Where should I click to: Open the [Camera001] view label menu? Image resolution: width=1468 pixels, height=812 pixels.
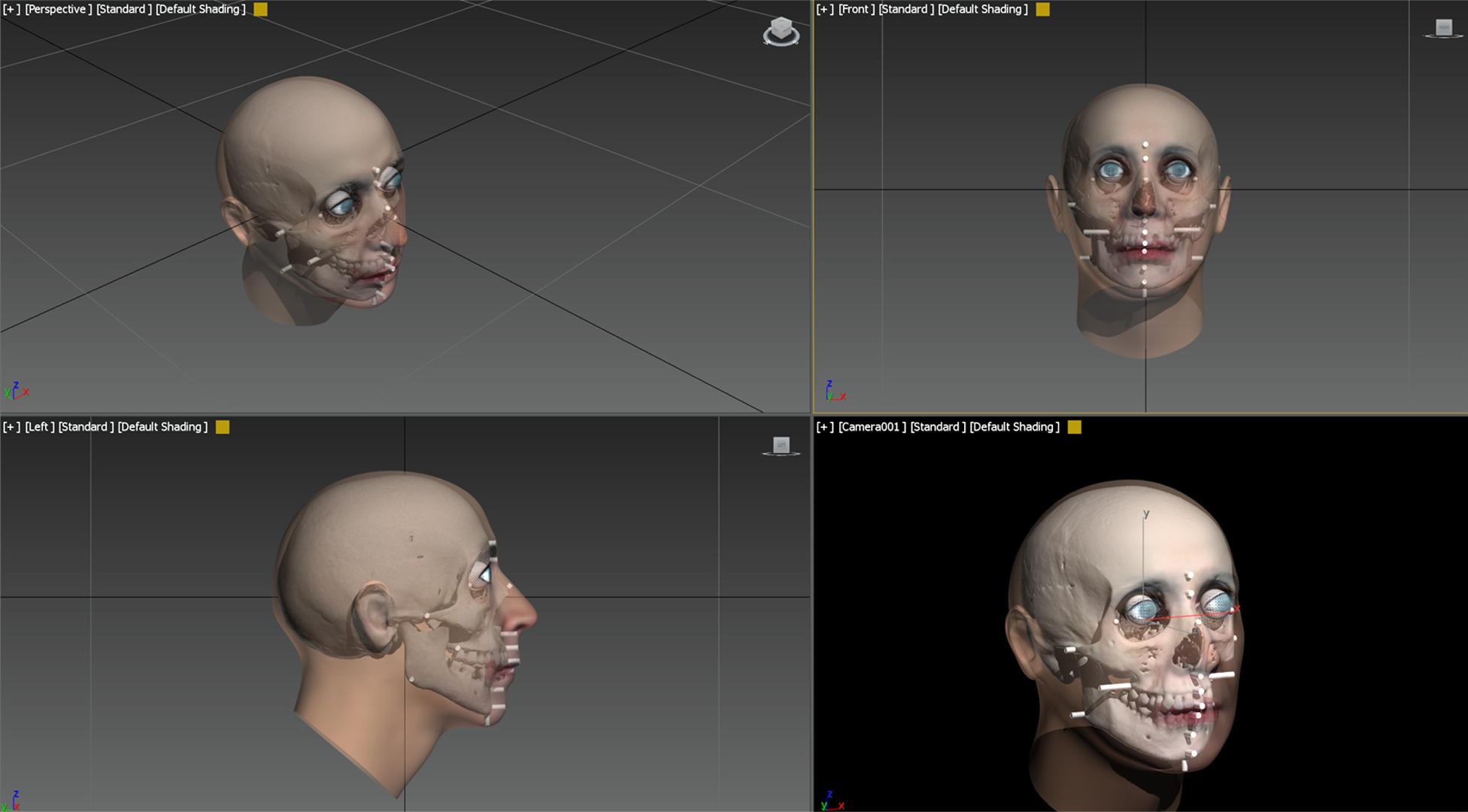click(872, 427)
